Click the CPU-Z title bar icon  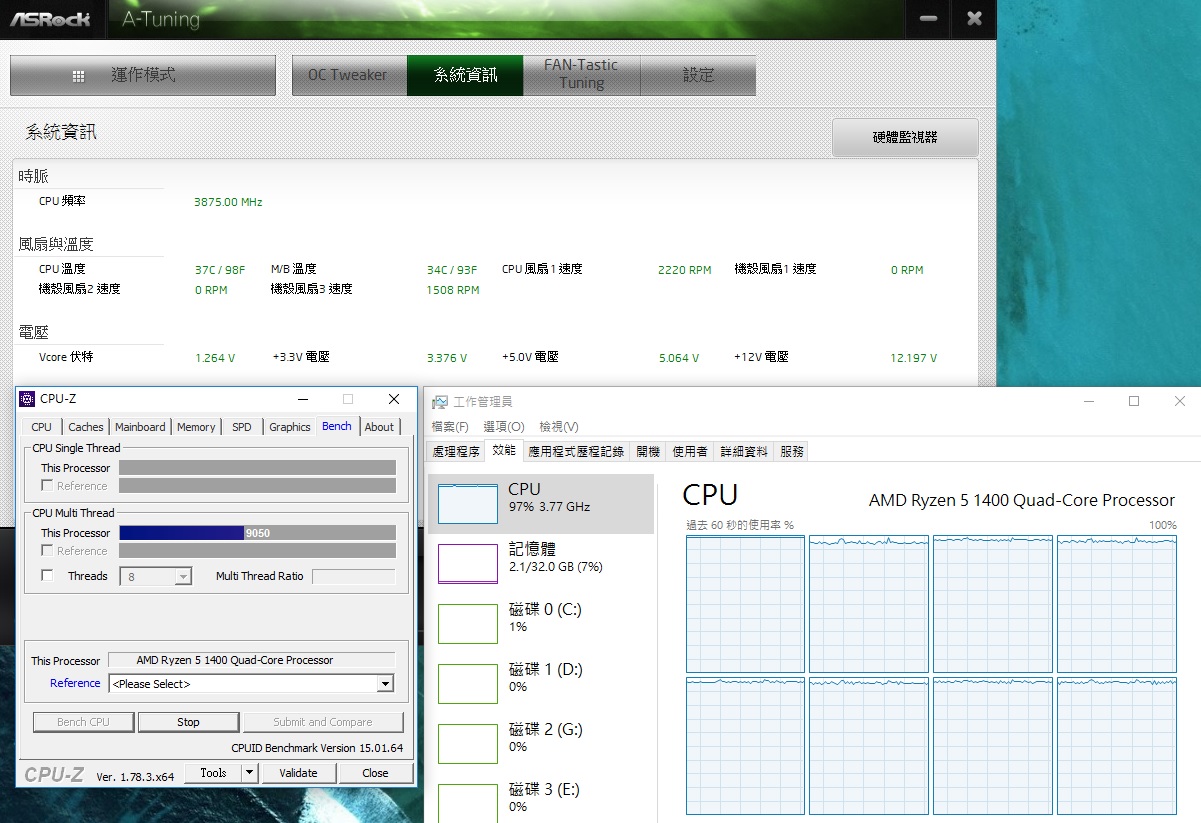28,399
